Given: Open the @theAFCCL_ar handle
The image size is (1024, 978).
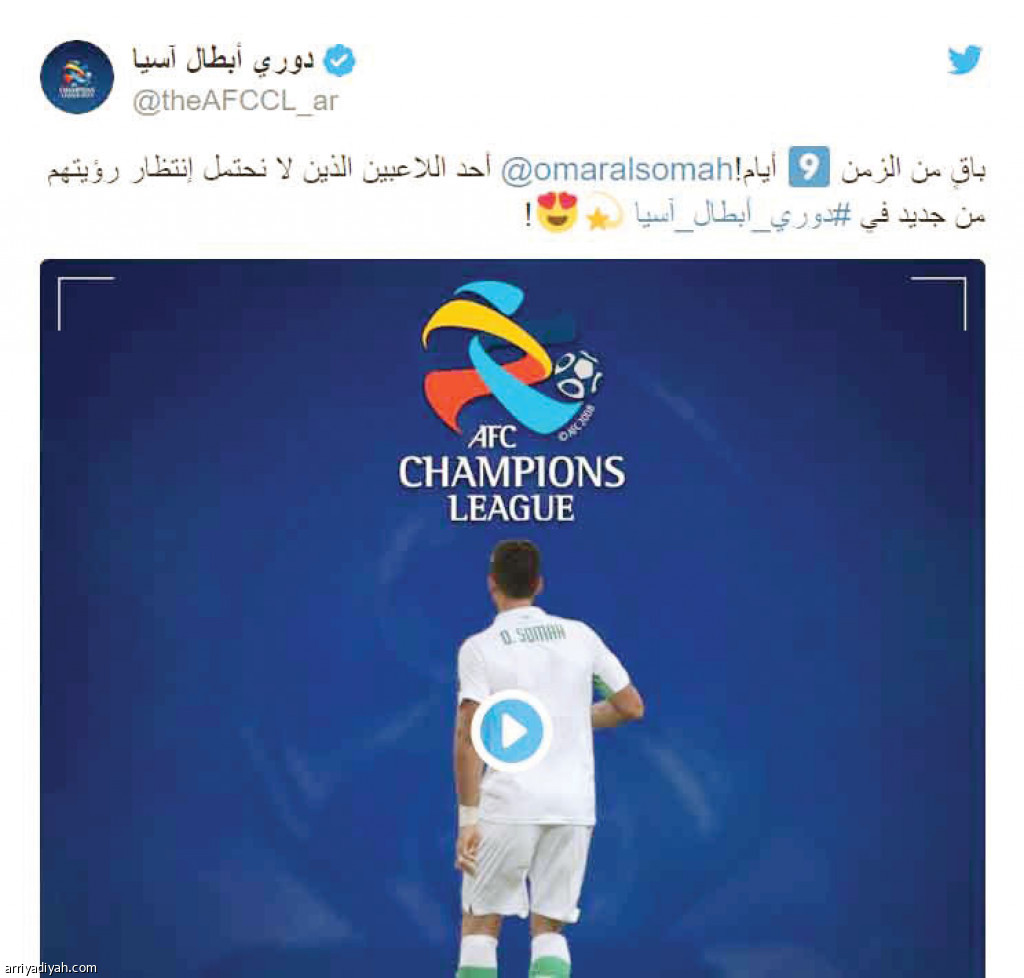Looking at the screenshot, I should (235, 101).
